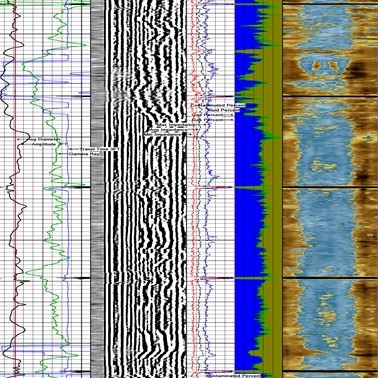
Task: Click the Travel Time annotation label
Action: coord(93,149)
